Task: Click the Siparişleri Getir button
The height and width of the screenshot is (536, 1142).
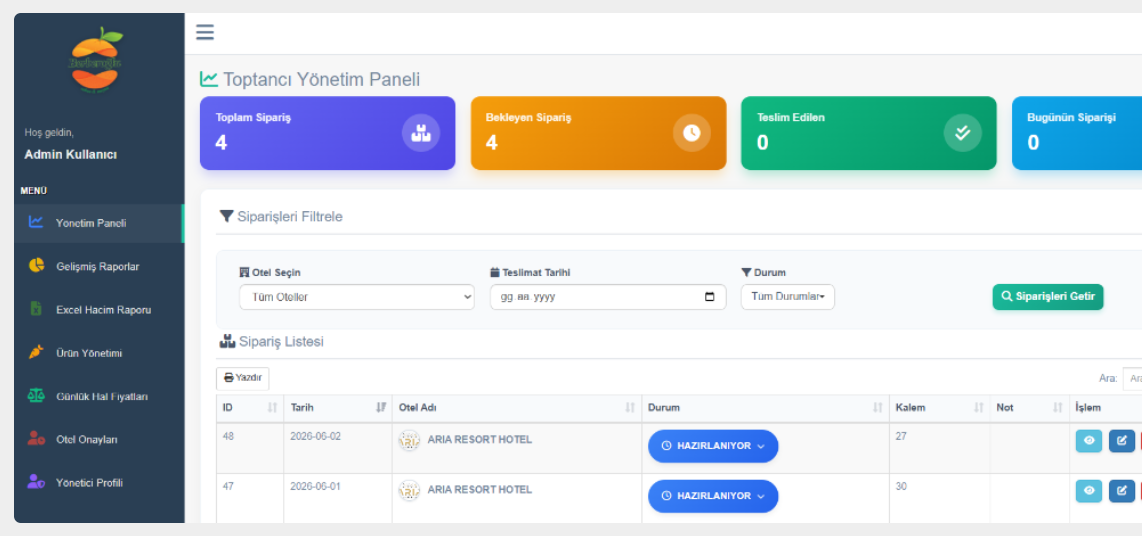Action: point(1047,297)
